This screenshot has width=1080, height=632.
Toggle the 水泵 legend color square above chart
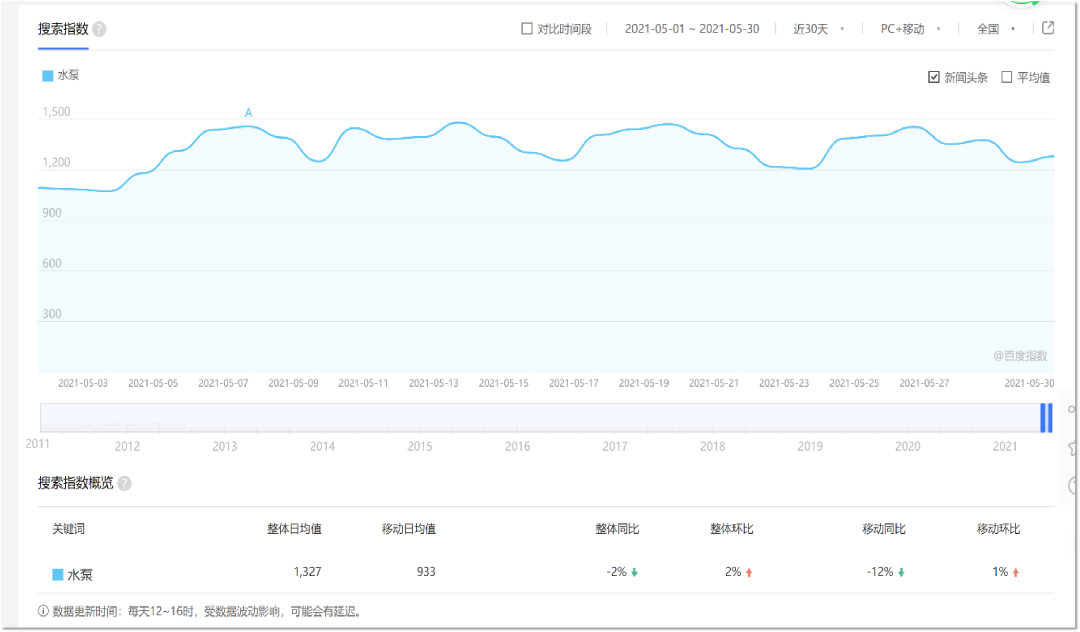[x=47, y=75]
